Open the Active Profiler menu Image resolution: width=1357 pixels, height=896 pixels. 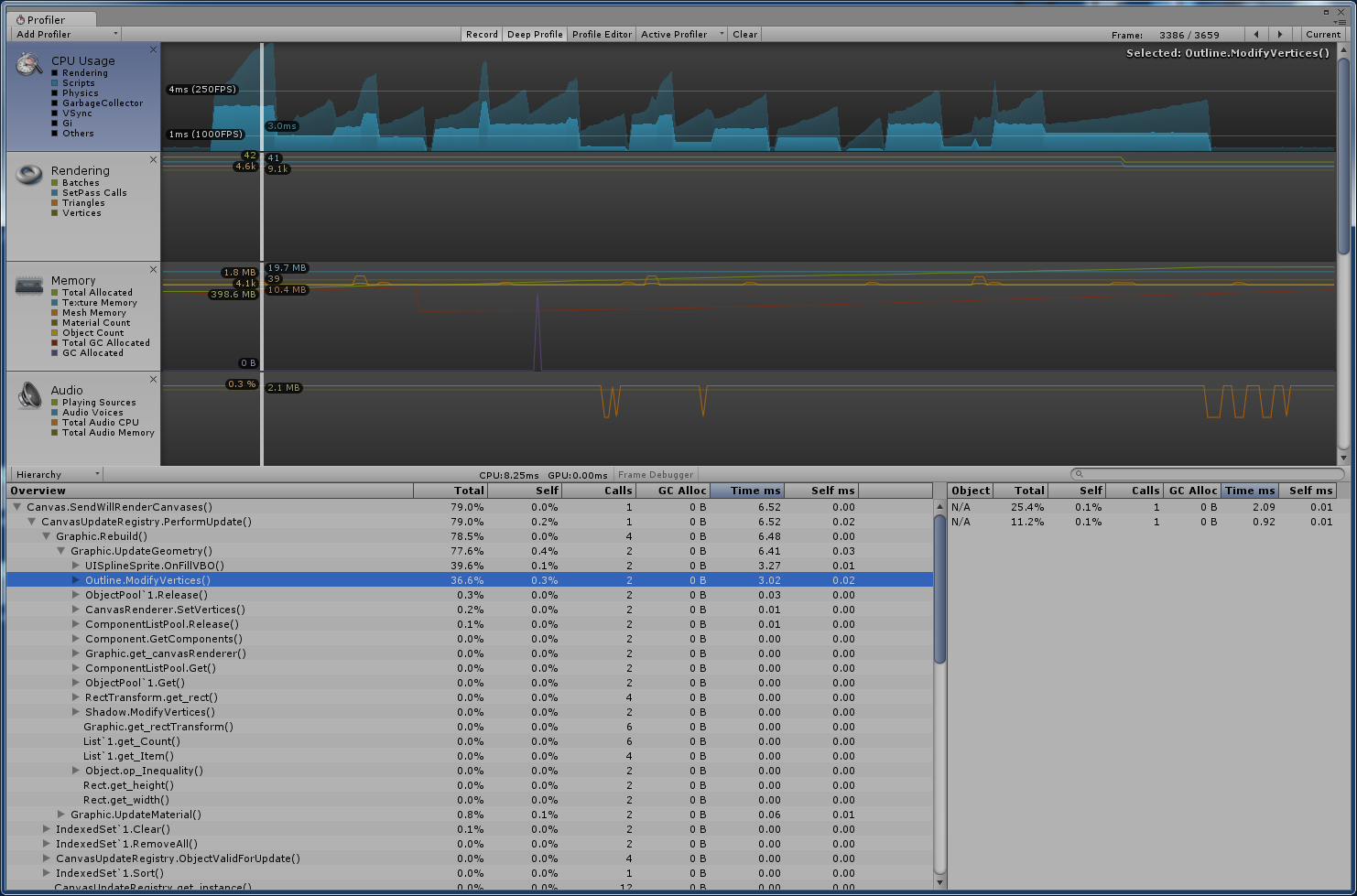(x=679, y=34)
